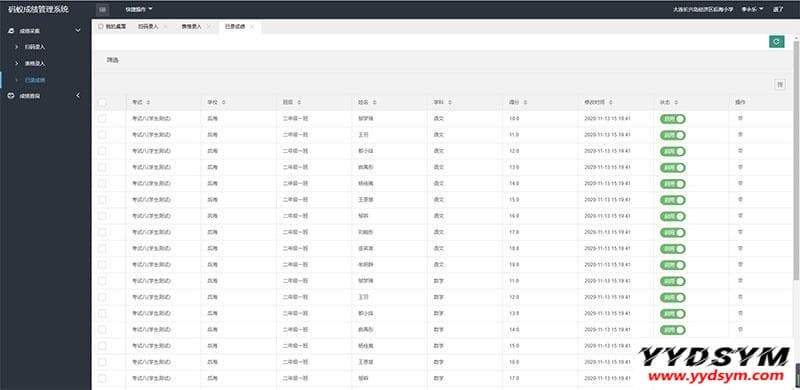This screenshot has width=800, height=390.
Task: Close the 已录成绩 tab with its X
Action: (x=252, y=27)
